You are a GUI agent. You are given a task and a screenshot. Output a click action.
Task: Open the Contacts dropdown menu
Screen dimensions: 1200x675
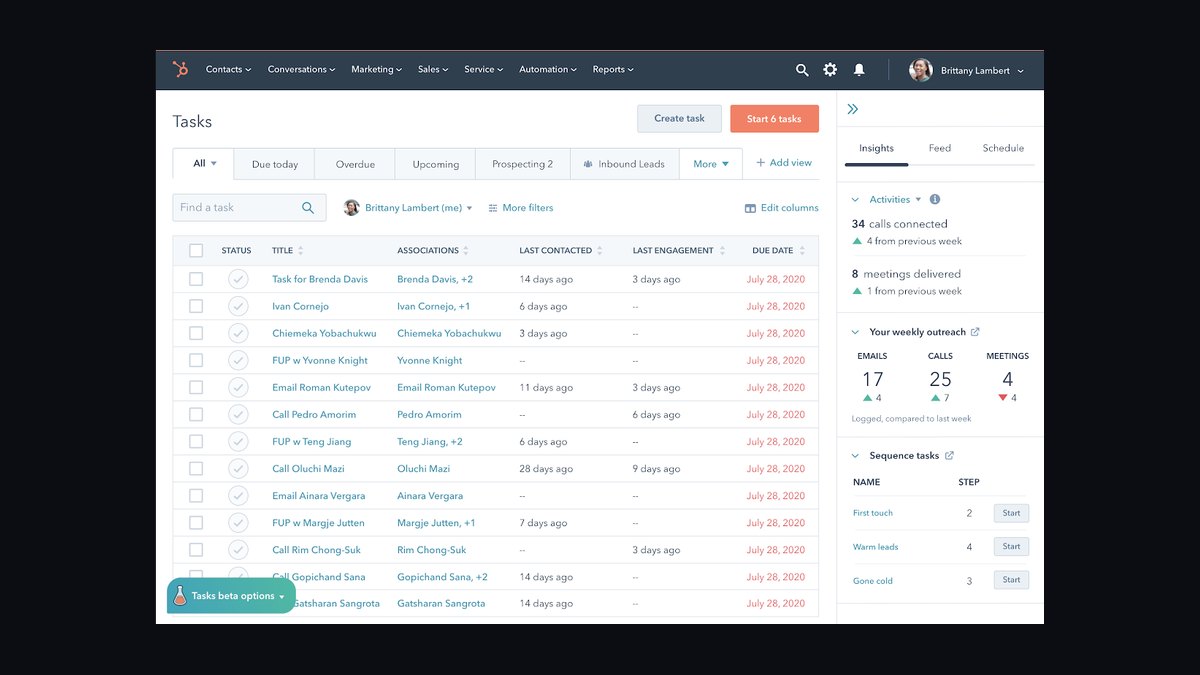pyautogui.click(x=228, y=70)
